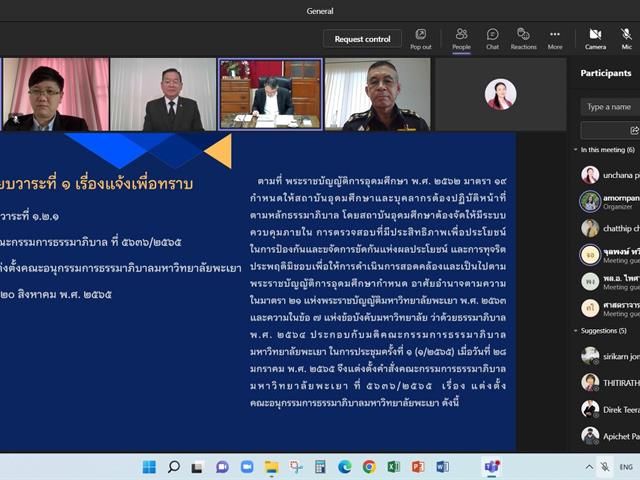Open Excel from the taskbar

coord(393,467)
